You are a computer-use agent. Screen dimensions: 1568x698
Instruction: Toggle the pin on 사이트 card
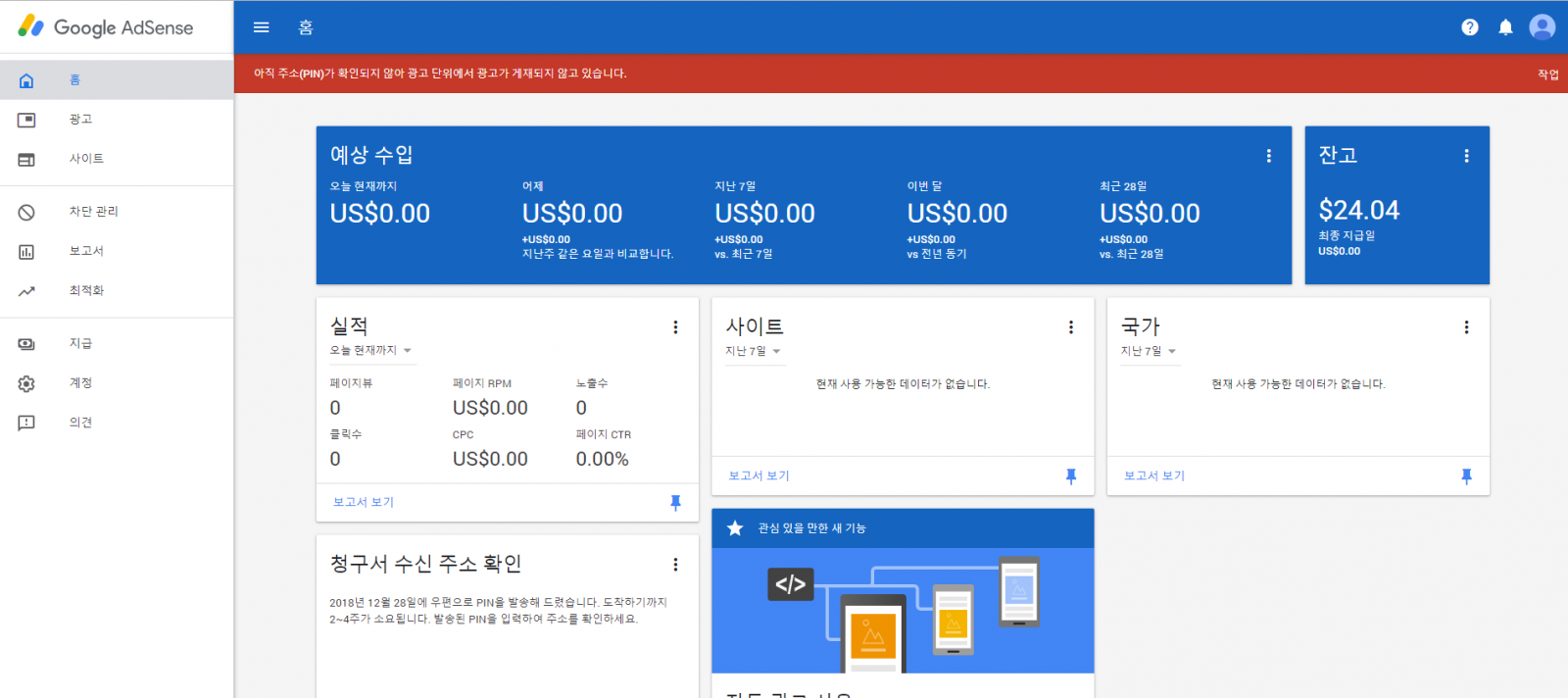(1070, 476)
